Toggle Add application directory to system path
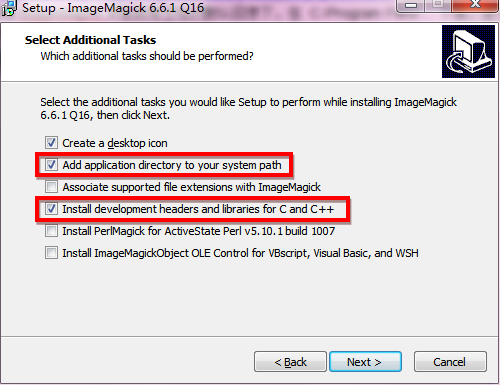500x385 pixels. point(51,165)
